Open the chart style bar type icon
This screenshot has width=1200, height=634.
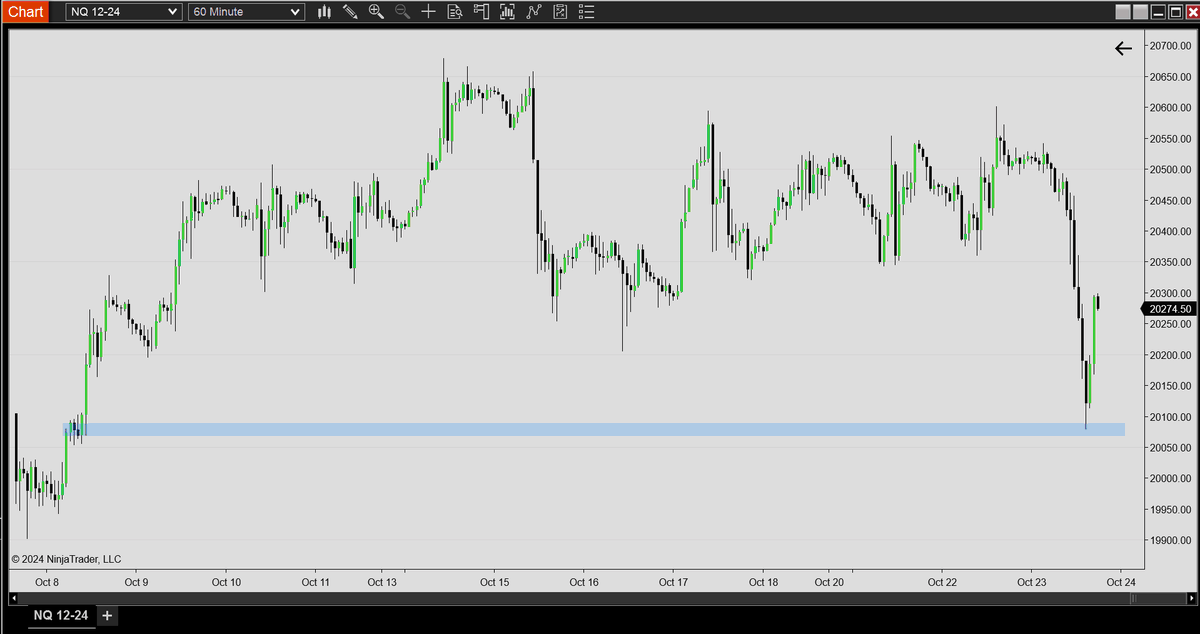[x=324, y=12]
